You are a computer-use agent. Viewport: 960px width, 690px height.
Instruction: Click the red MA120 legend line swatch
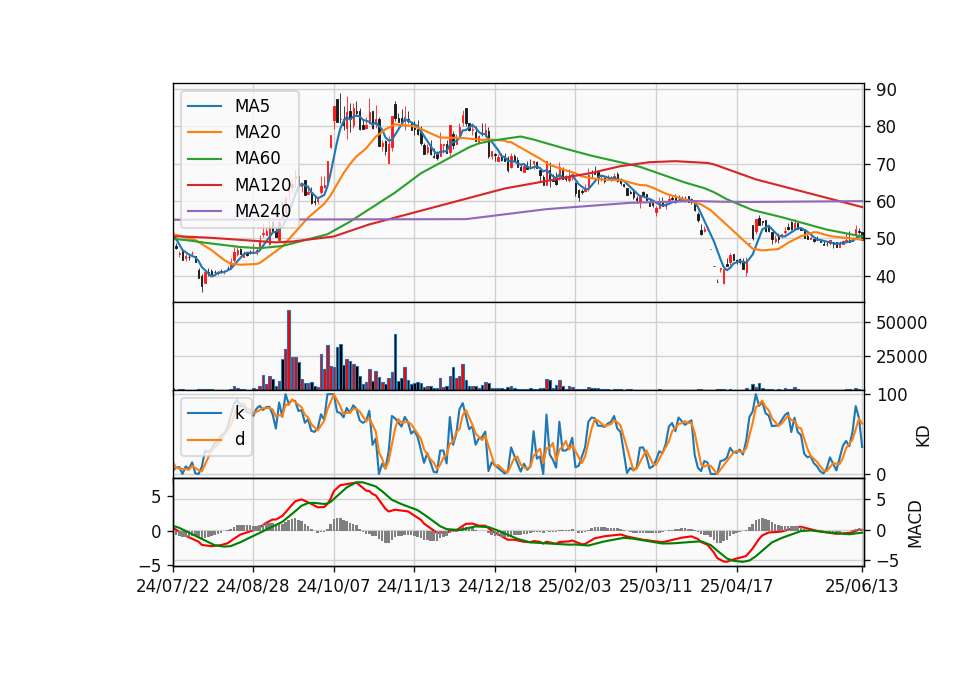coord(204,185)
